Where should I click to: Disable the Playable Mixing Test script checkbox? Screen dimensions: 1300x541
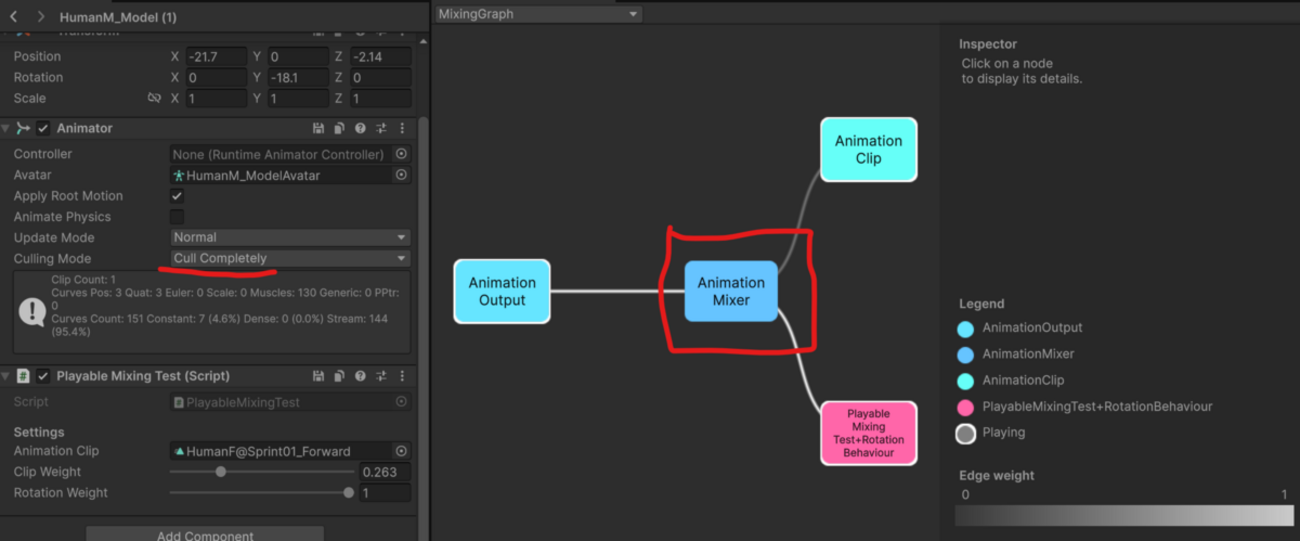(43, 376)
